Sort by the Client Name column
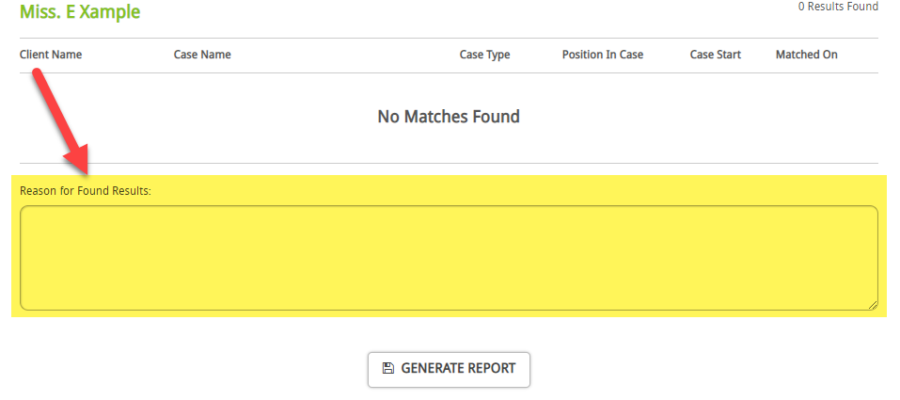Image resolution: width=900 pixels, height=400 pixels. point(51,55)
